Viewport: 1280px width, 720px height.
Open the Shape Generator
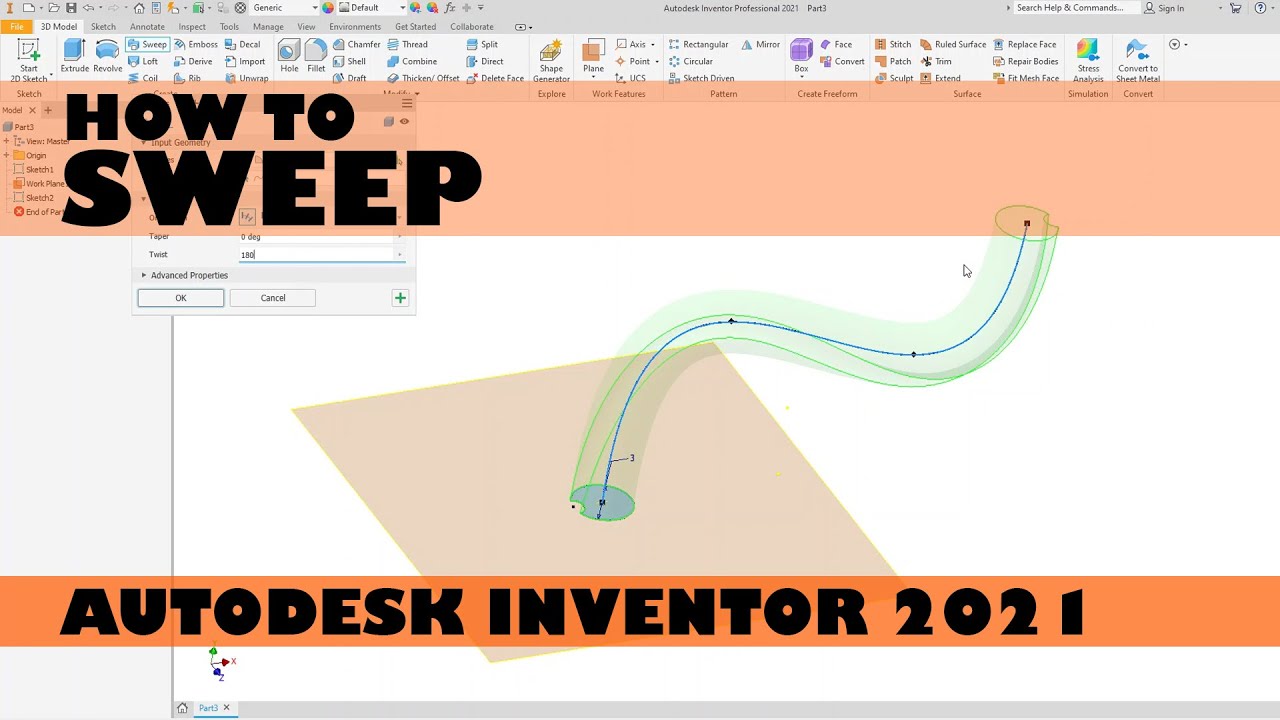pos(551,61)
